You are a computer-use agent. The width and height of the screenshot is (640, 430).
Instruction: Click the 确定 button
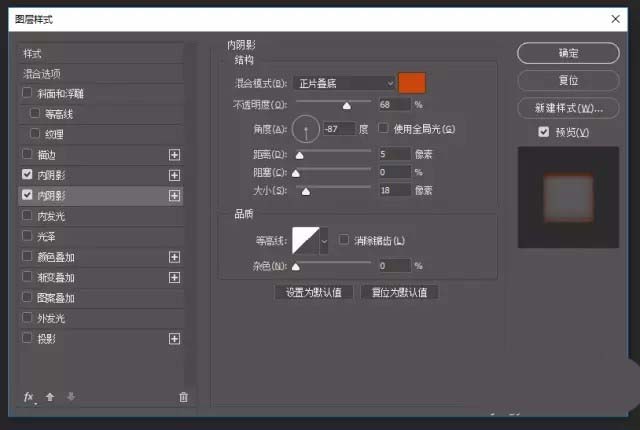point(568,53)
